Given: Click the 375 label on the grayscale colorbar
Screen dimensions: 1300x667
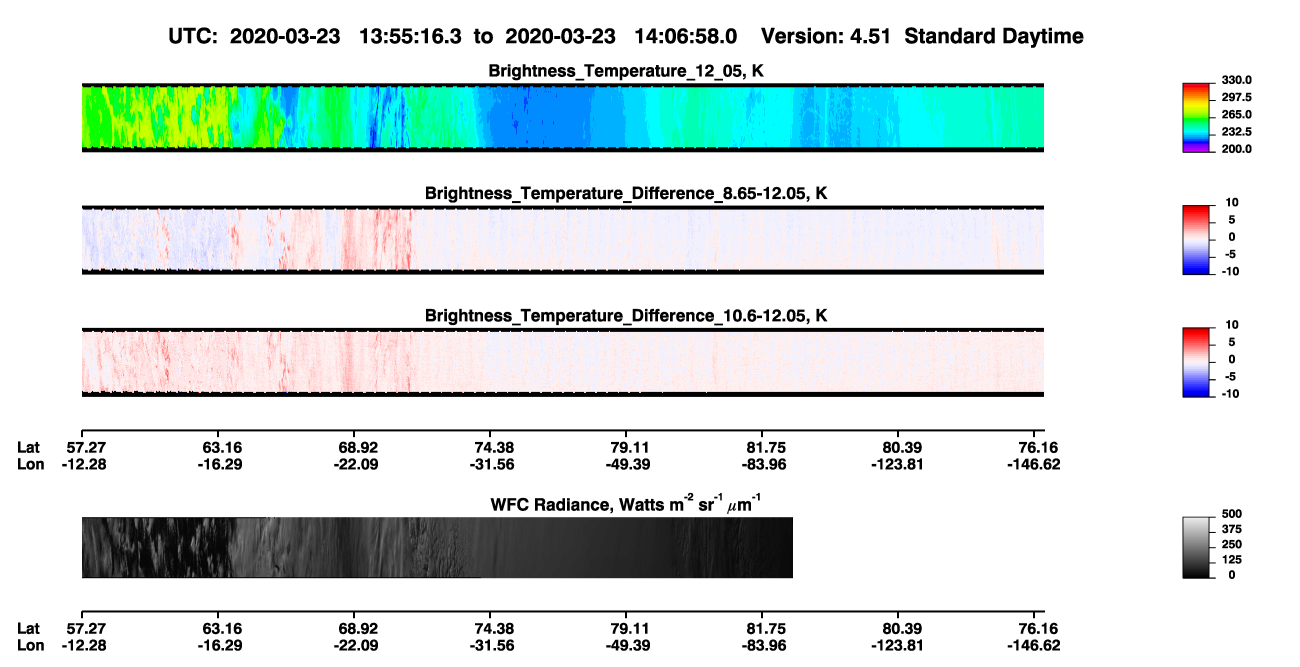Looking at the screenshot, I should 1232,529.
